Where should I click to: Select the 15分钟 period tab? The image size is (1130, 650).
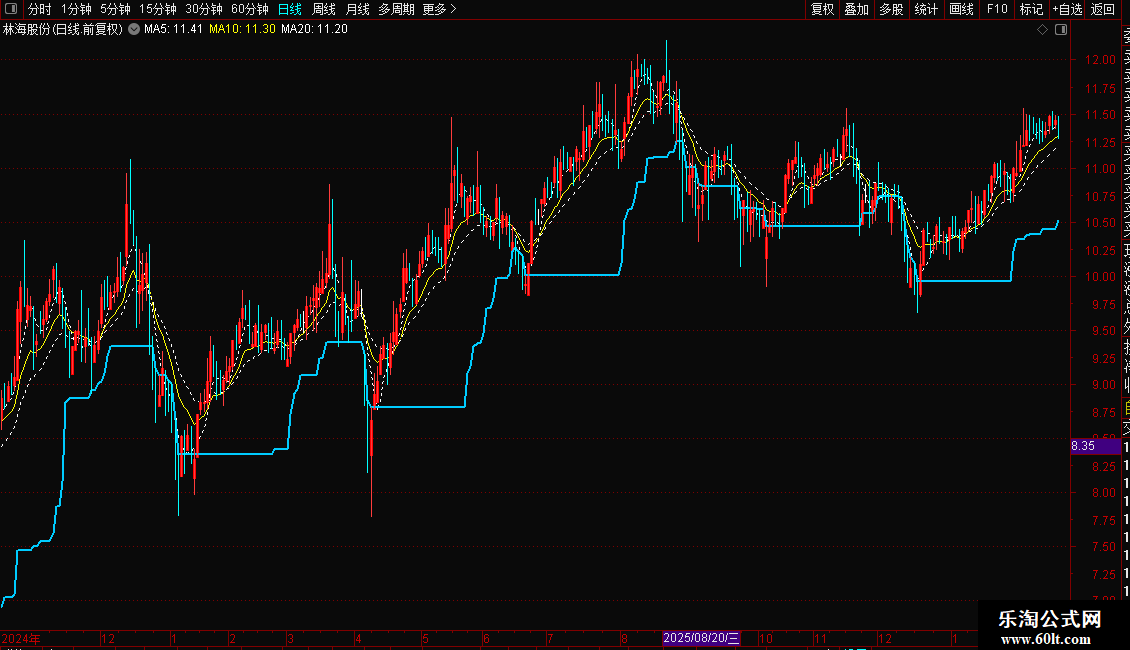(x=158, y=9)
